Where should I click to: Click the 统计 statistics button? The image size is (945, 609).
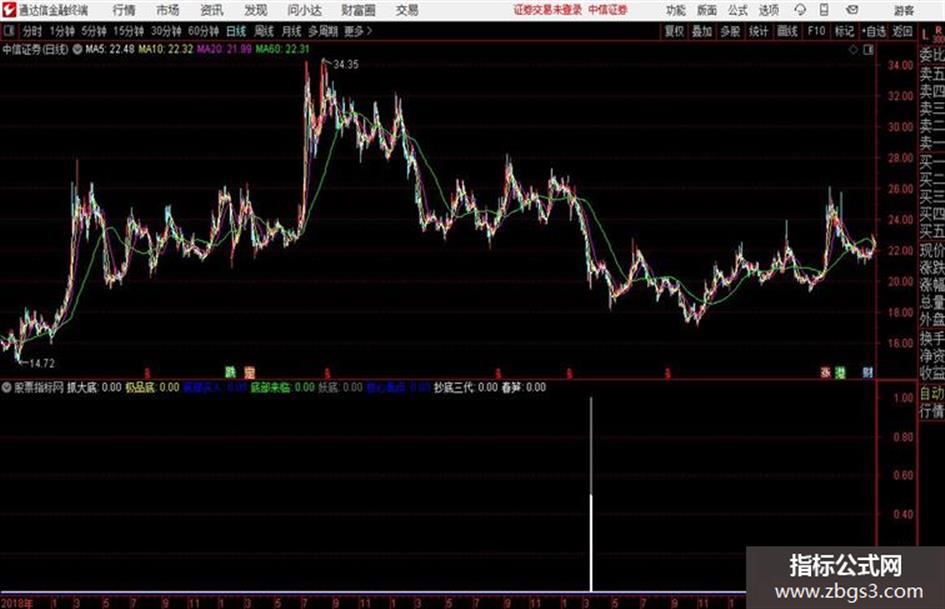(759, 31)
